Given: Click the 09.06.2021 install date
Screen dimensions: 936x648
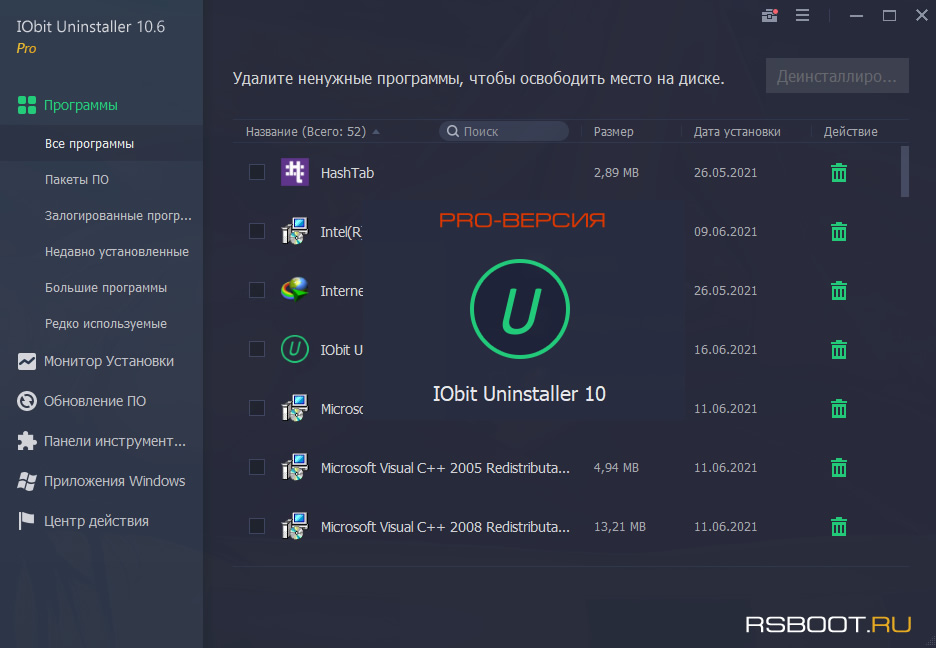Looking at the screenshot, I should (725, 232).
